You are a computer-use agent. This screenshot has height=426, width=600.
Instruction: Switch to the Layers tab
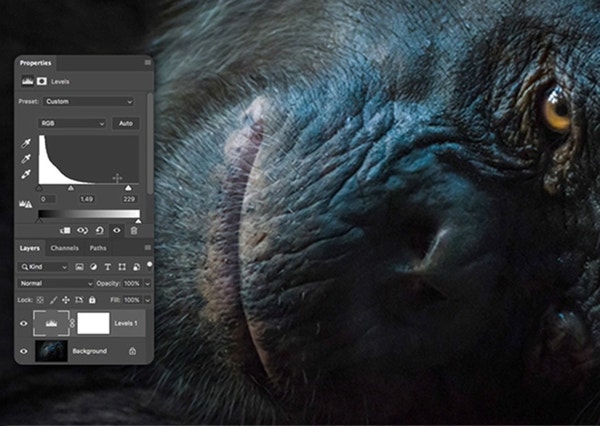tap(30, 248)
